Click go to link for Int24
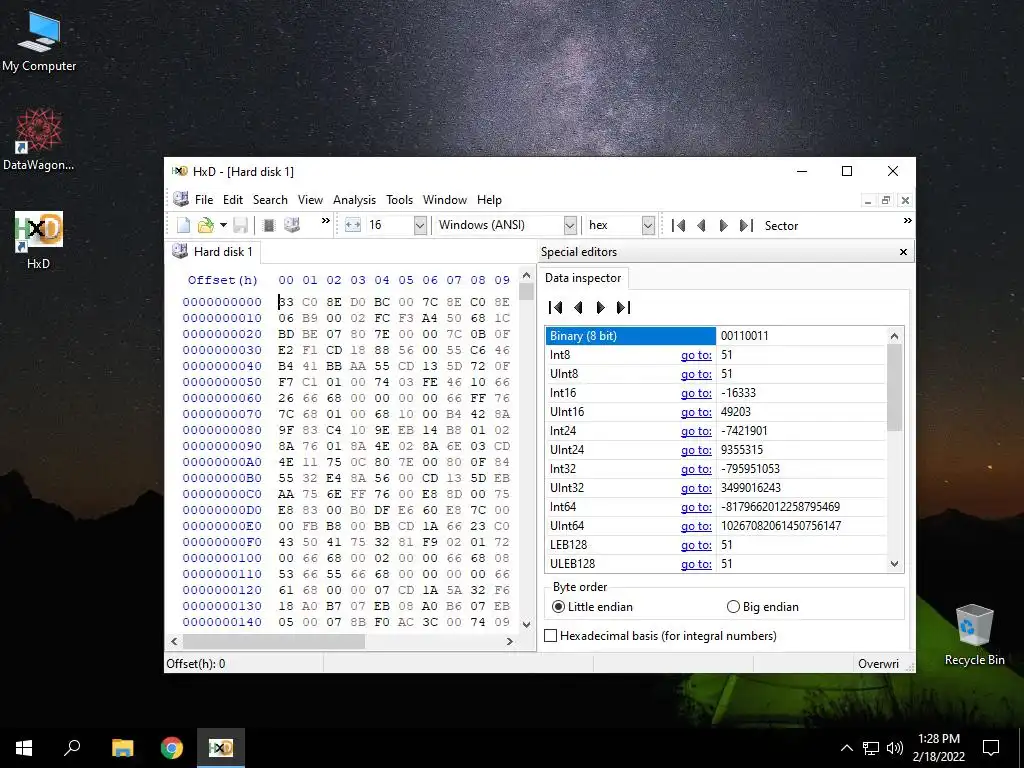Screen dimensions: 1024x768 (696, 431)
